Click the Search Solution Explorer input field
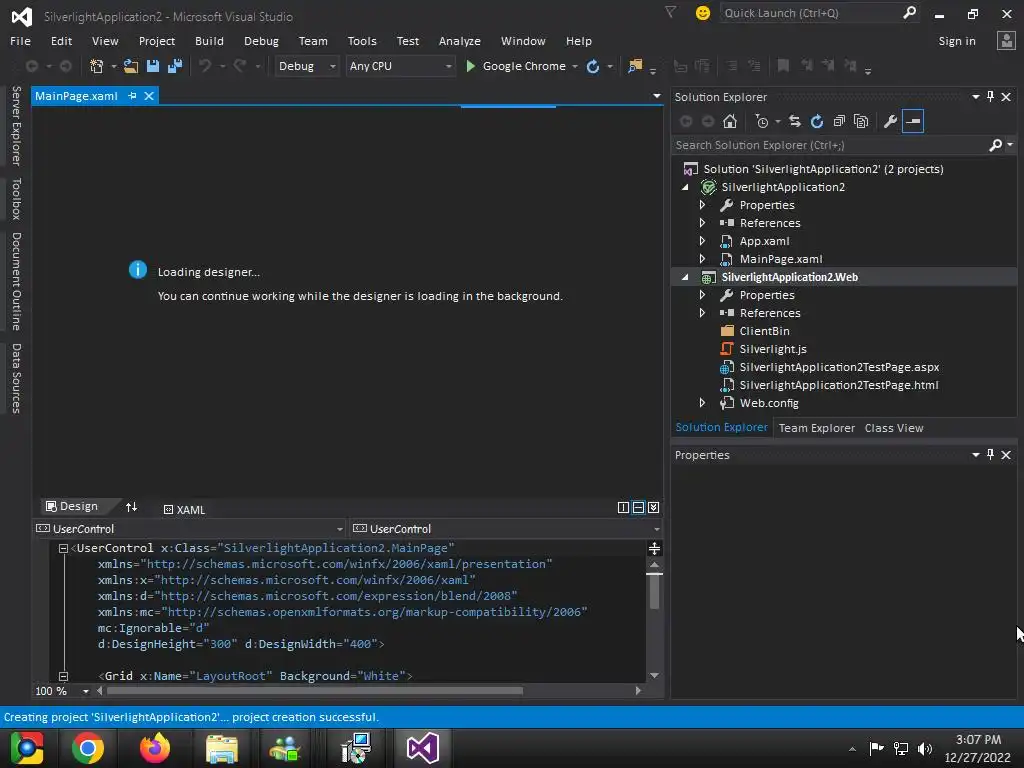 829,145
